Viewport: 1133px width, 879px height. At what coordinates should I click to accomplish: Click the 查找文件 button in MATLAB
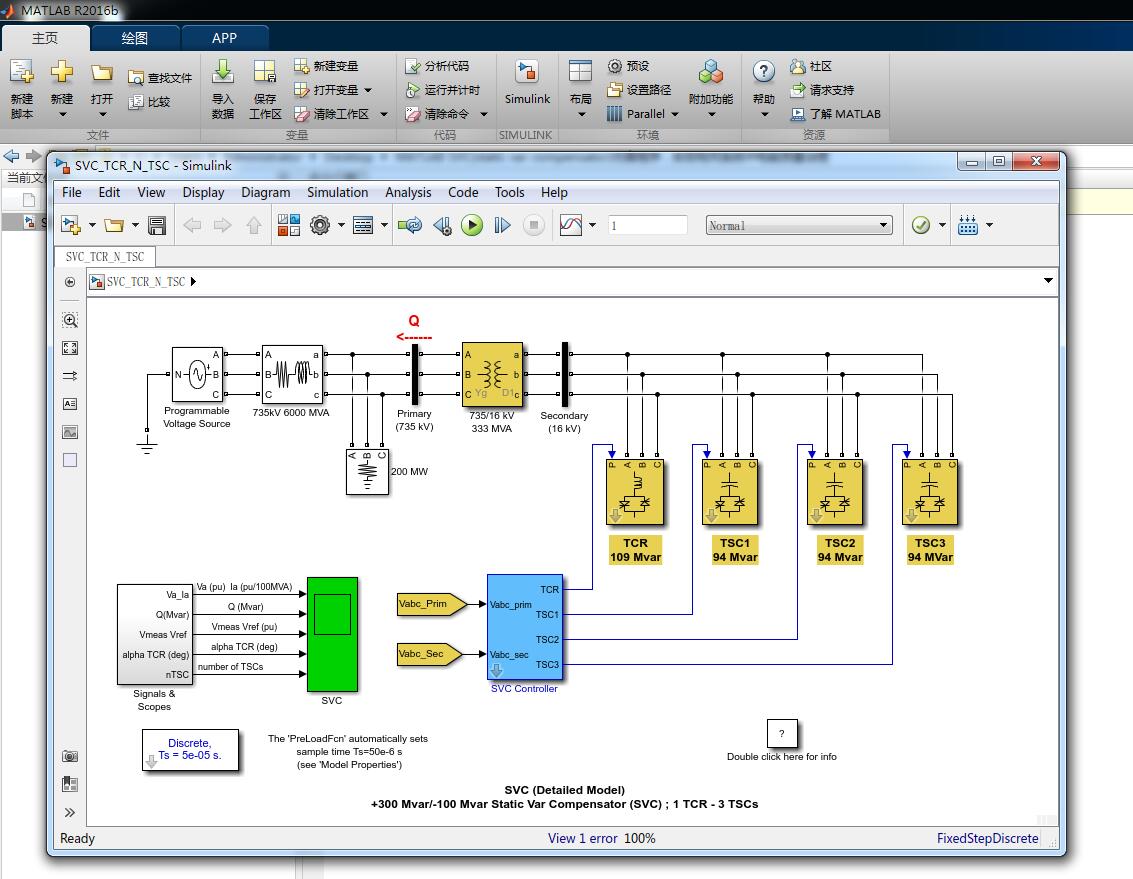160,77
